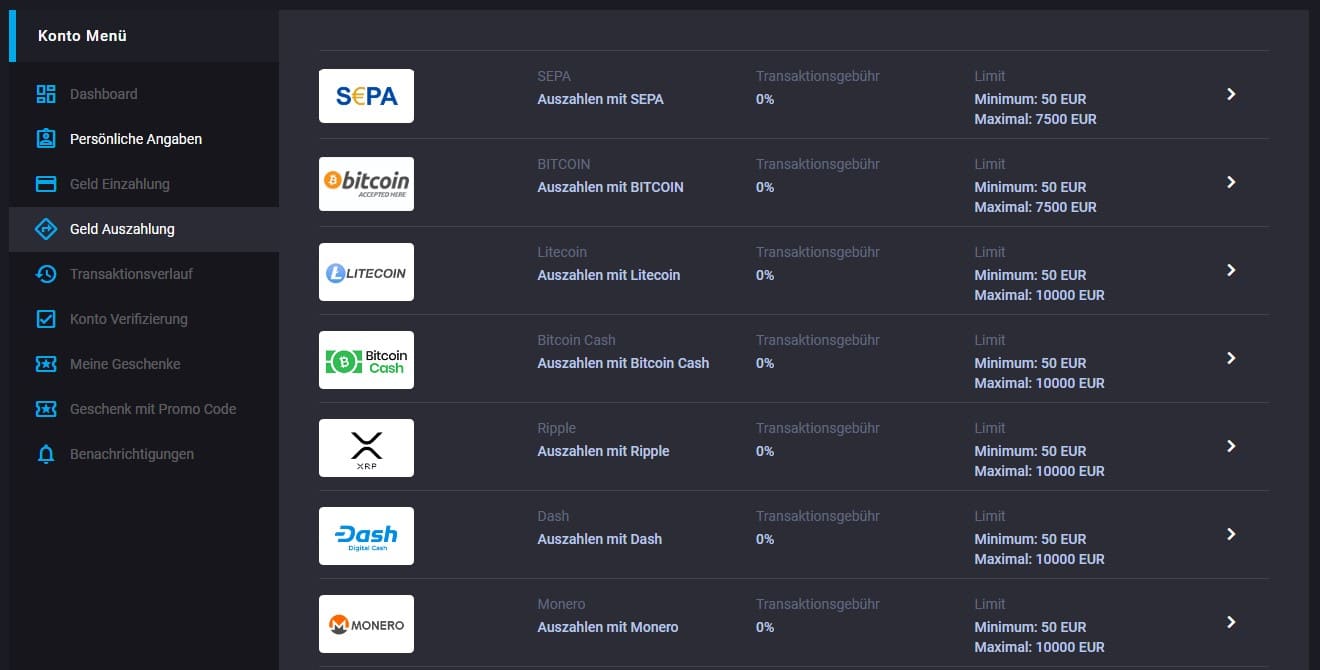Click the Geld Einzahlung card icon
Viewport: 1320px width, 670px height.
pos(46,184)
